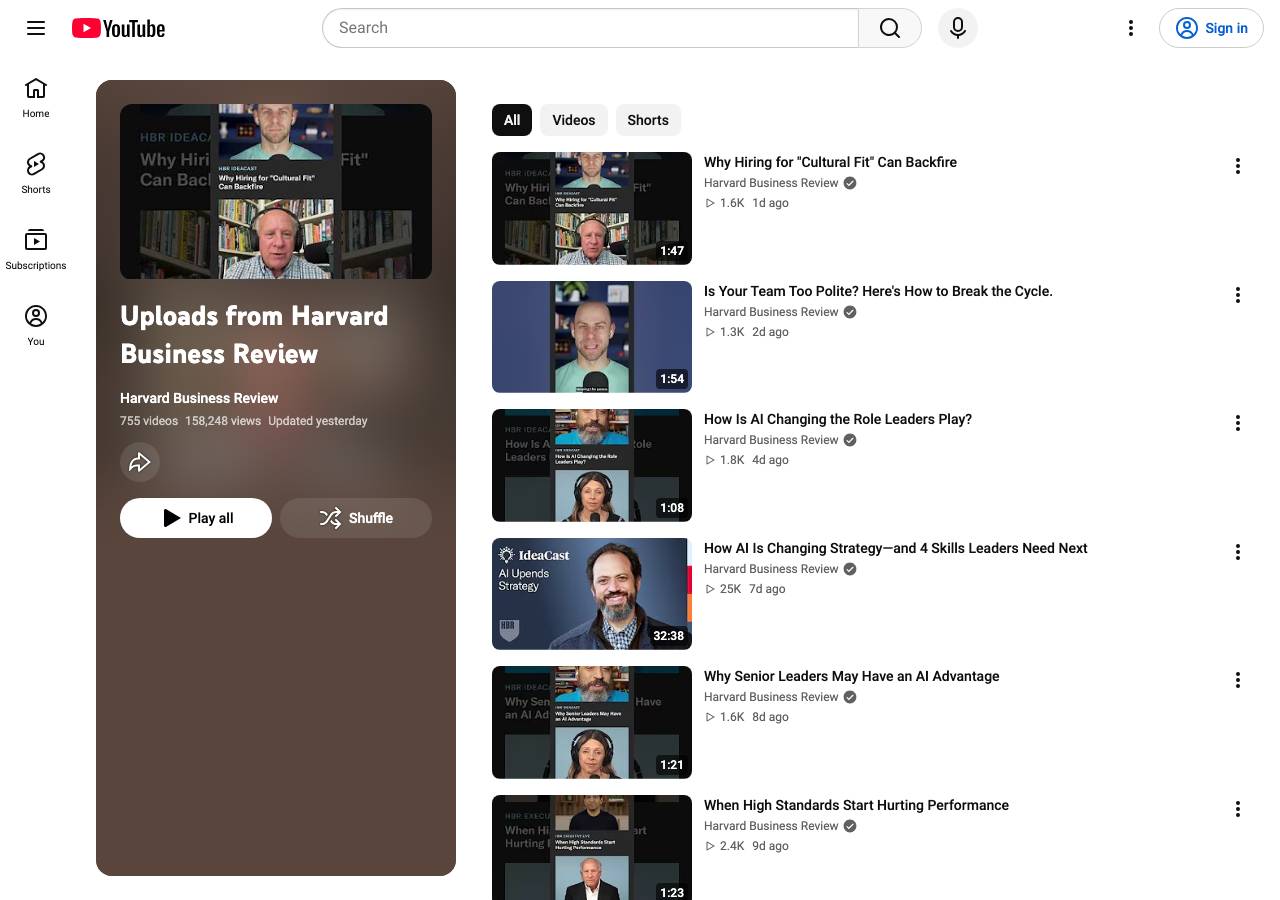Filter playlist by Videos chip
1280x900 pixels.
pos(574,120)
